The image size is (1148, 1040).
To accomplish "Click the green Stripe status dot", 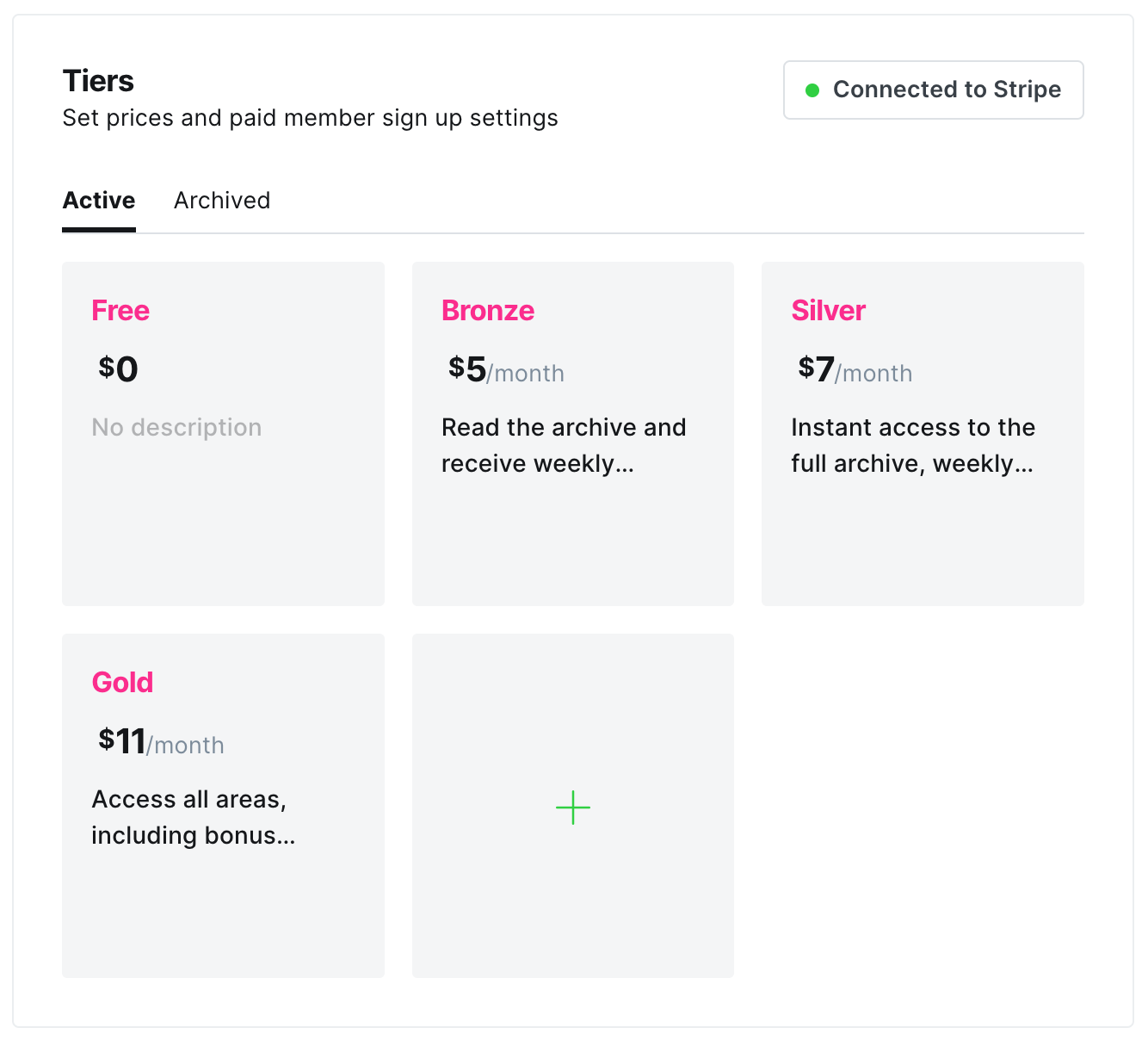I will [812, 90].
